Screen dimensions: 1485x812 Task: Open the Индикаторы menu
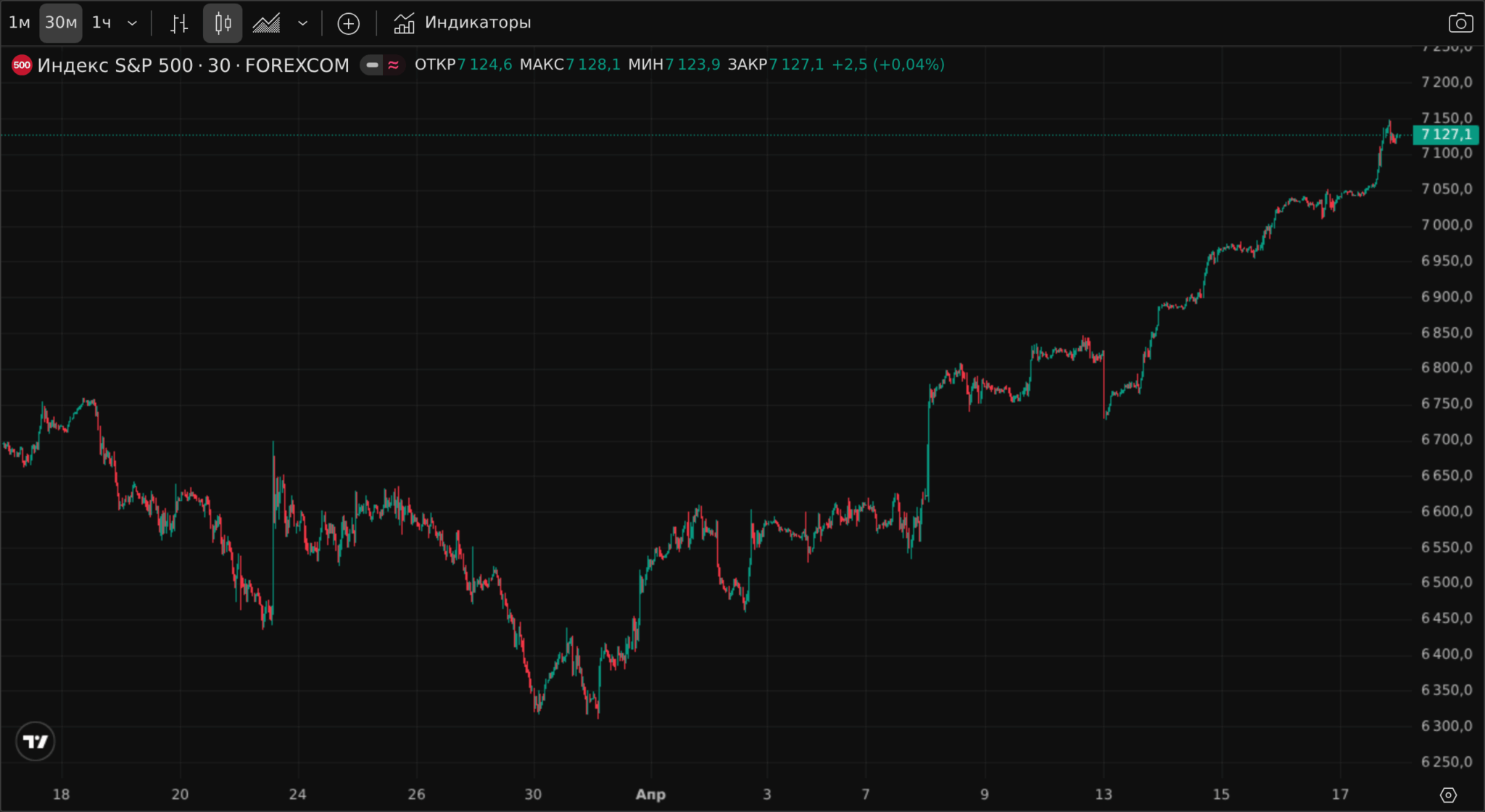coord(462,23)
